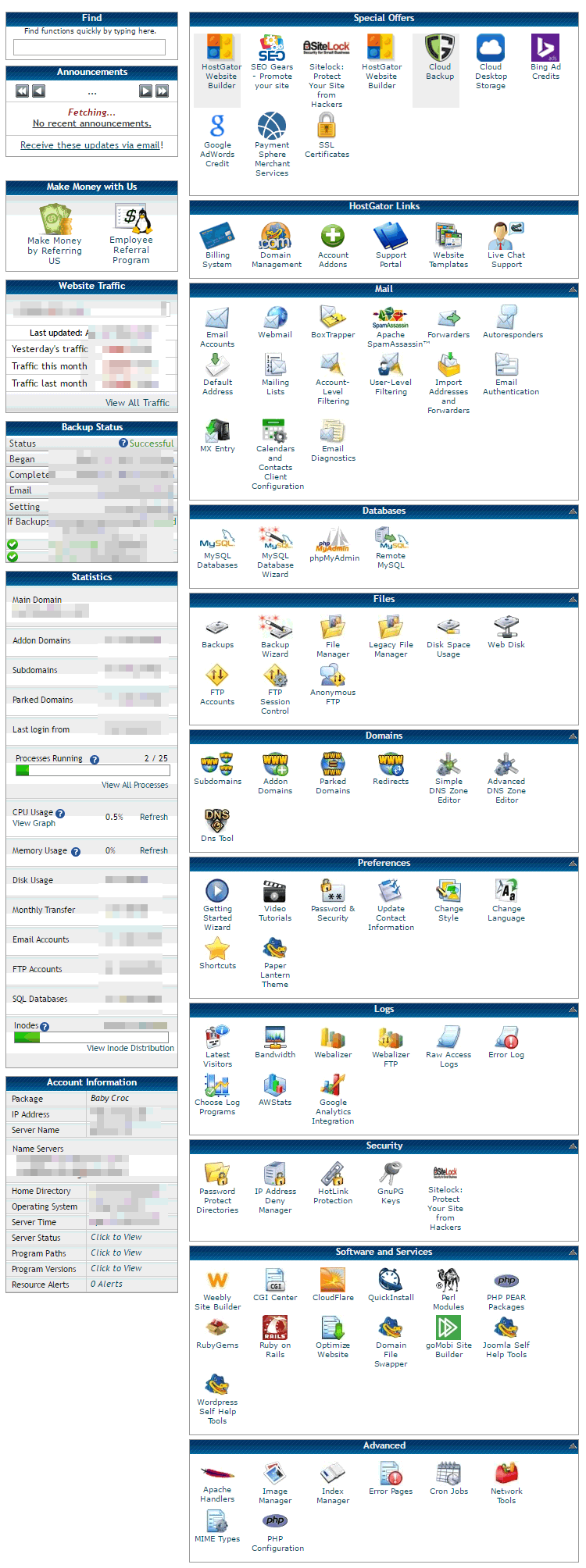Open Backup Wizard
This screenshot has height=1568, width=586.
275,636
